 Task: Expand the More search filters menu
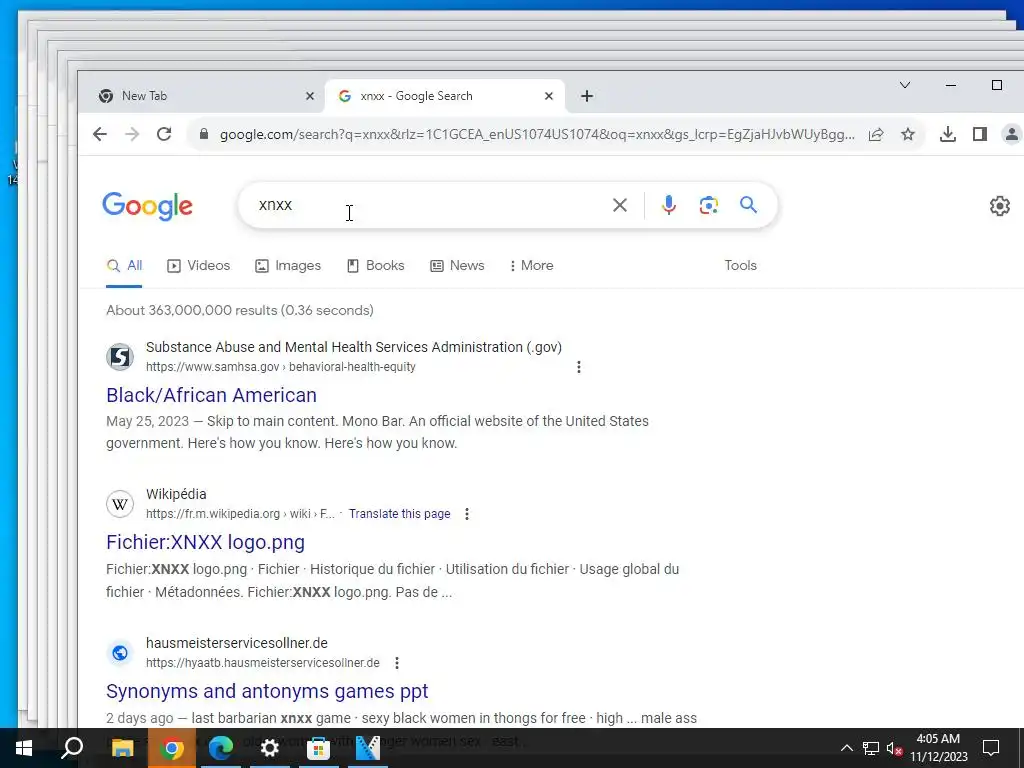point(532,265)
